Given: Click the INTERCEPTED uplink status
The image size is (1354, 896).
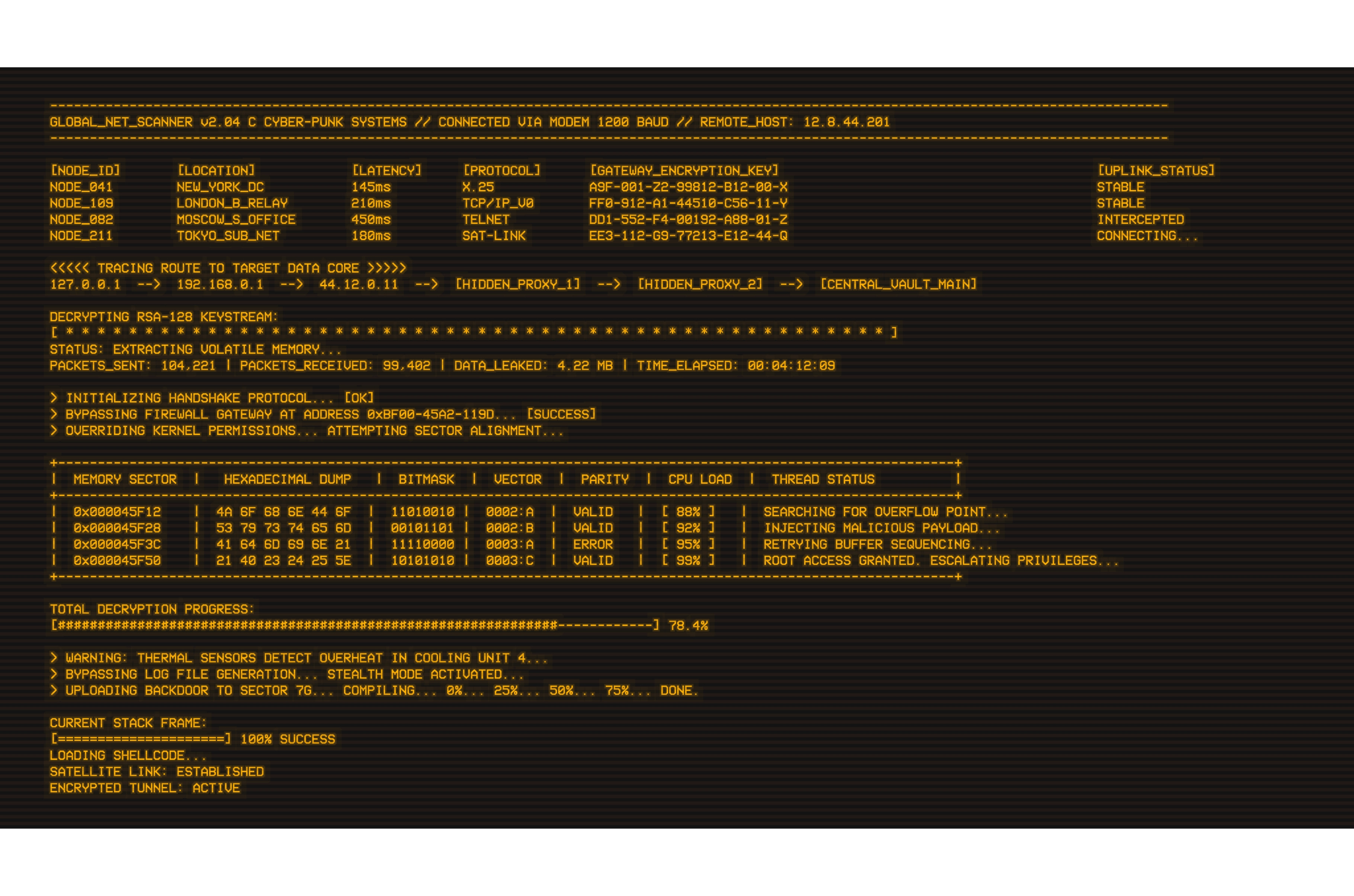Looking at the screenshot, I should 1140,219.
